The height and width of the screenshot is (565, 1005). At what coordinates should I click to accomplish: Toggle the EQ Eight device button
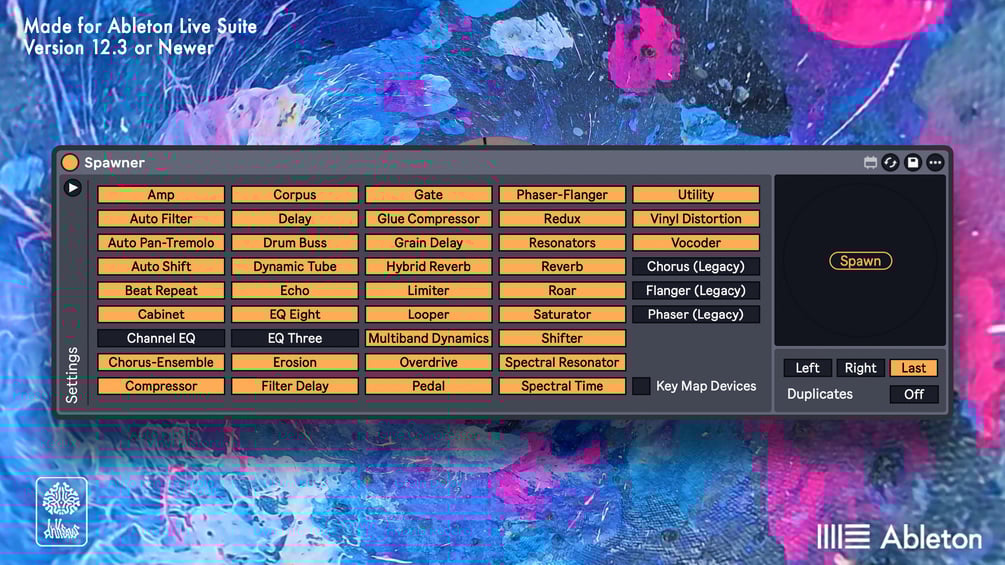click(295, 315)
